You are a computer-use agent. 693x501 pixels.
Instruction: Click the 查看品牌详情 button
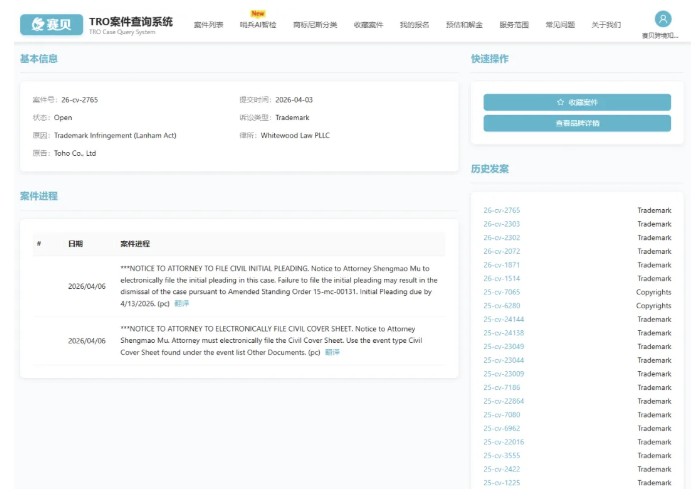coord(577,123)
